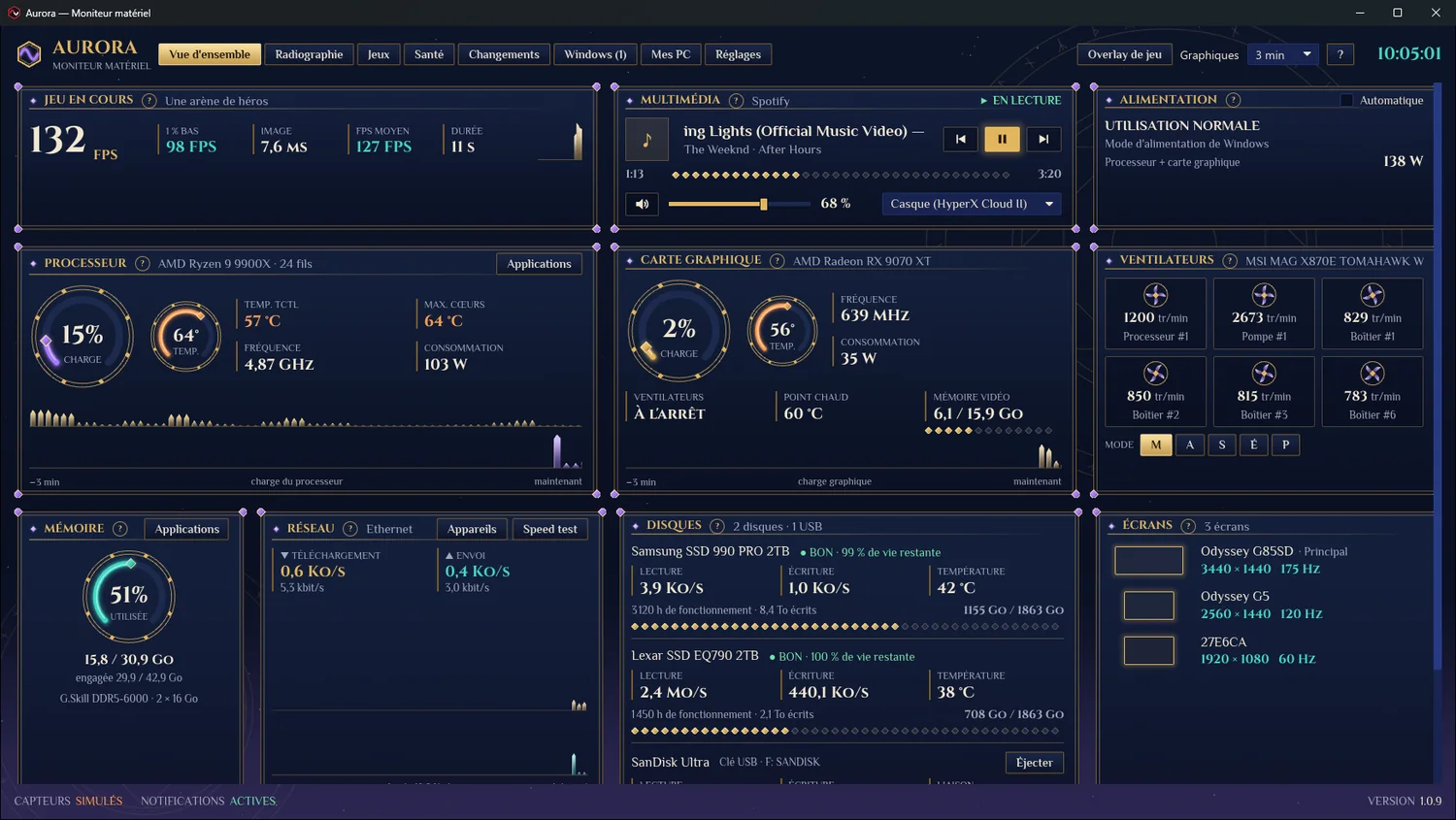Mute audio with the speaker icon
This screenshot has height=820, width=1456.
tap(643, 204)
